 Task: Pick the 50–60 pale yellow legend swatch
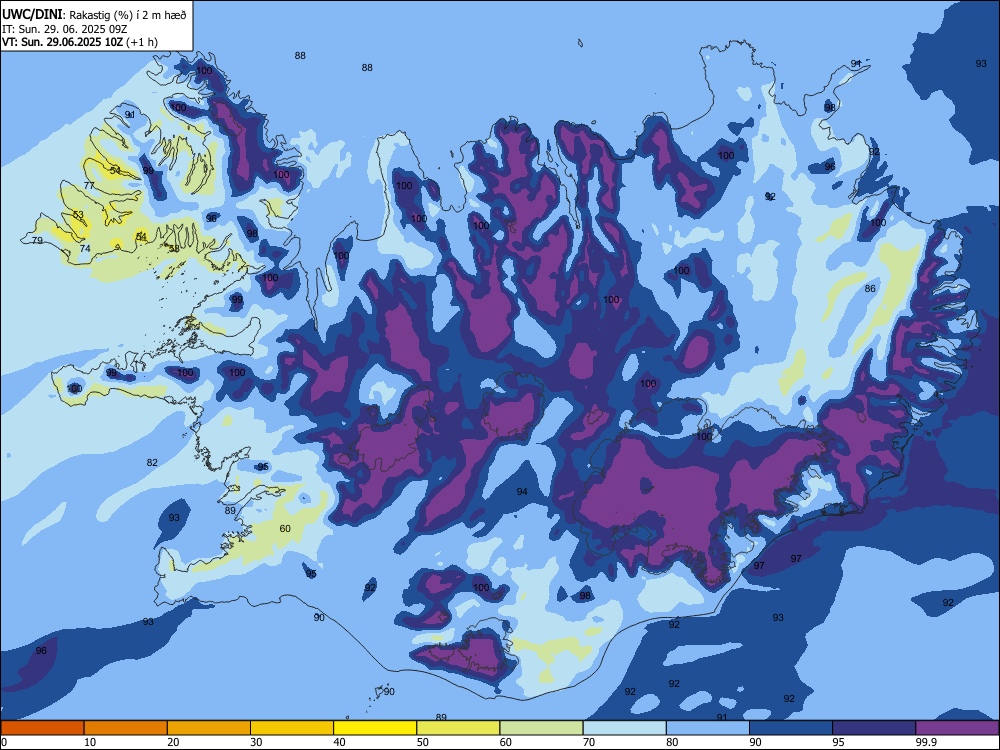458,728
